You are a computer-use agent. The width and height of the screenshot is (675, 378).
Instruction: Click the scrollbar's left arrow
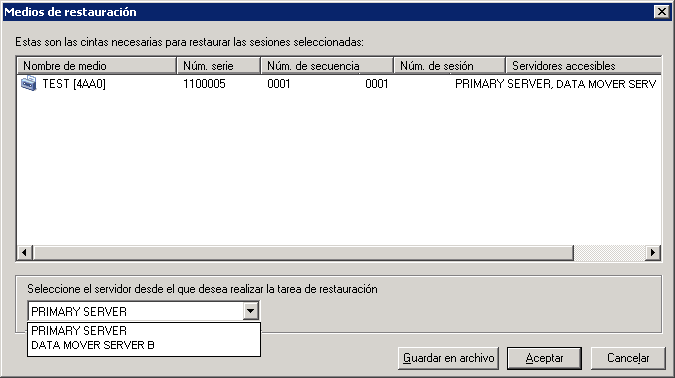(25, 253)
